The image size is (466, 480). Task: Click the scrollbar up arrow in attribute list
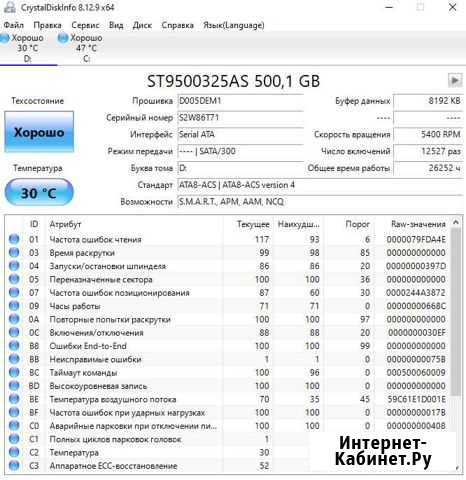coord(456,222)
